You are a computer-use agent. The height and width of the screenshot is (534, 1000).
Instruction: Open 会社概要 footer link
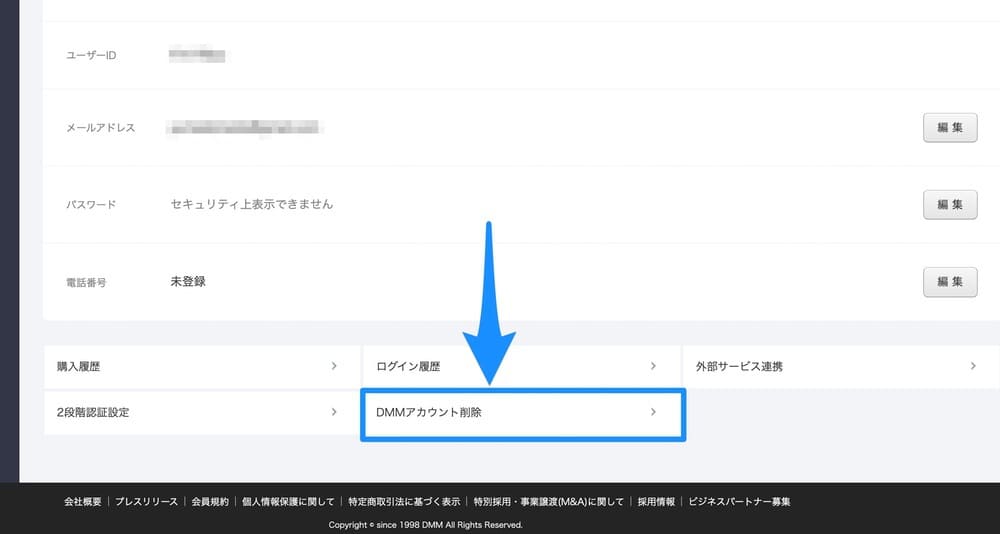tap(83, 502)
